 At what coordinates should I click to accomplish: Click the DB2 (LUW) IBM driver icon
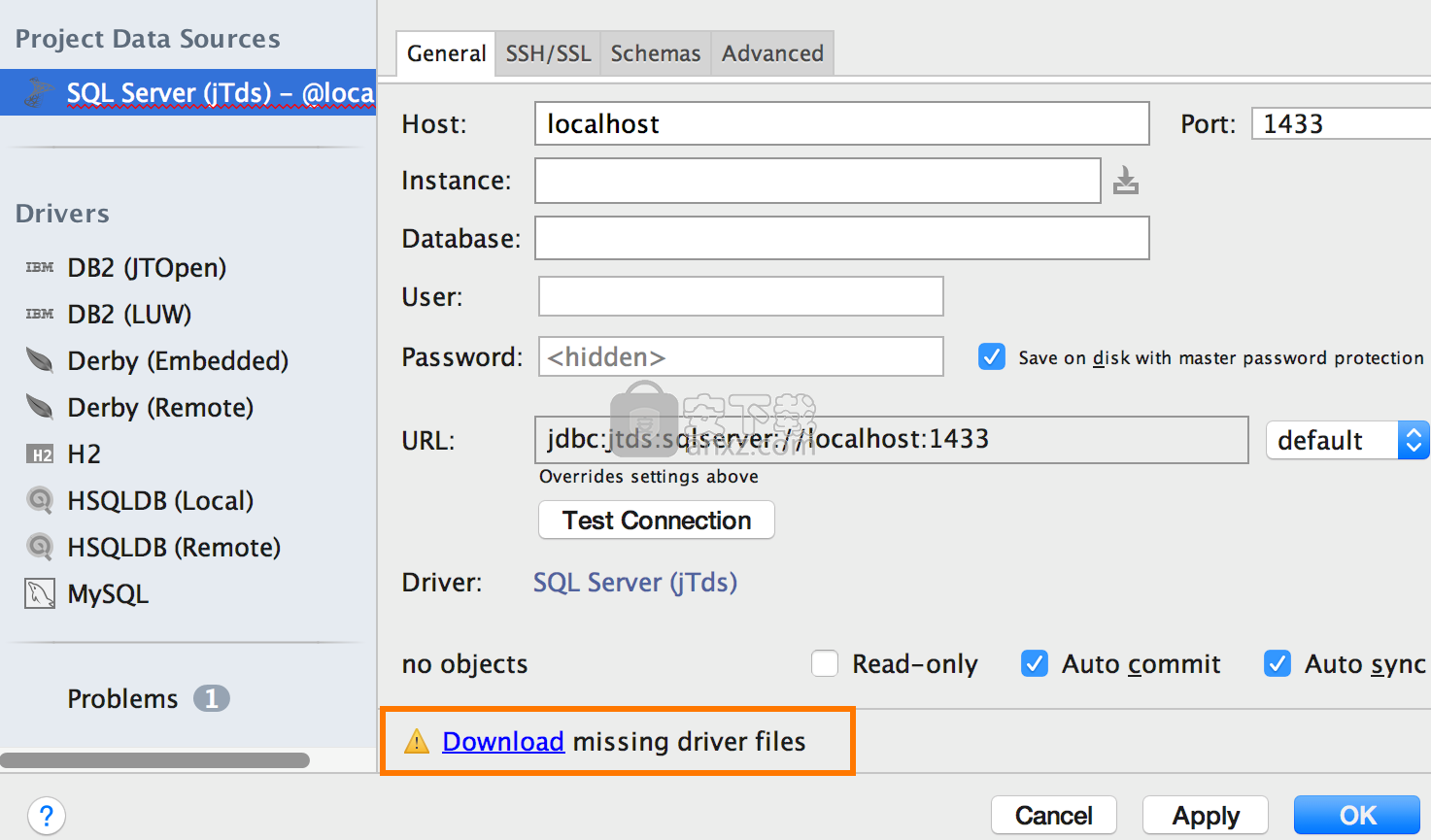coord(40,314)
